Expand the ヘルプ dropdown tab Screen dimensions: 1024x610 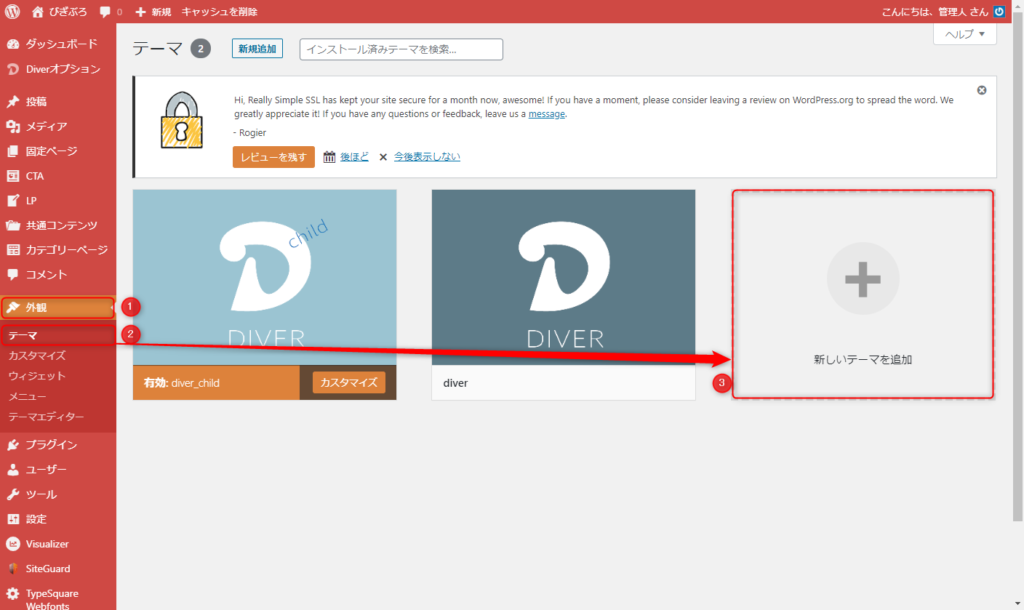pos(965,34)
